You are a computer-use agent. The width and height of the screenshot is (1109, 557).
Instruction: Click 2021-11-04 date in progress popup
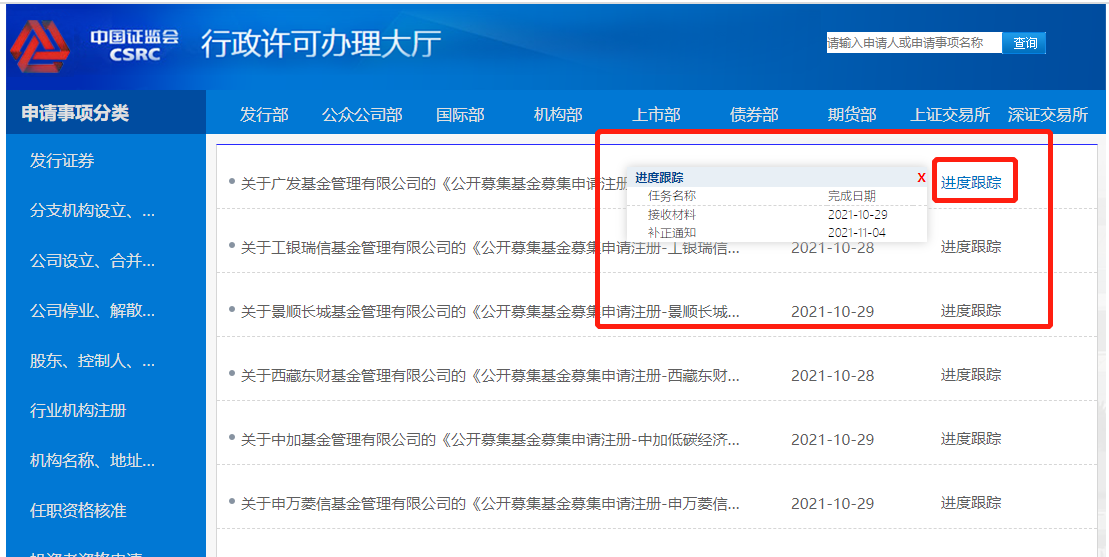(857, 233)
